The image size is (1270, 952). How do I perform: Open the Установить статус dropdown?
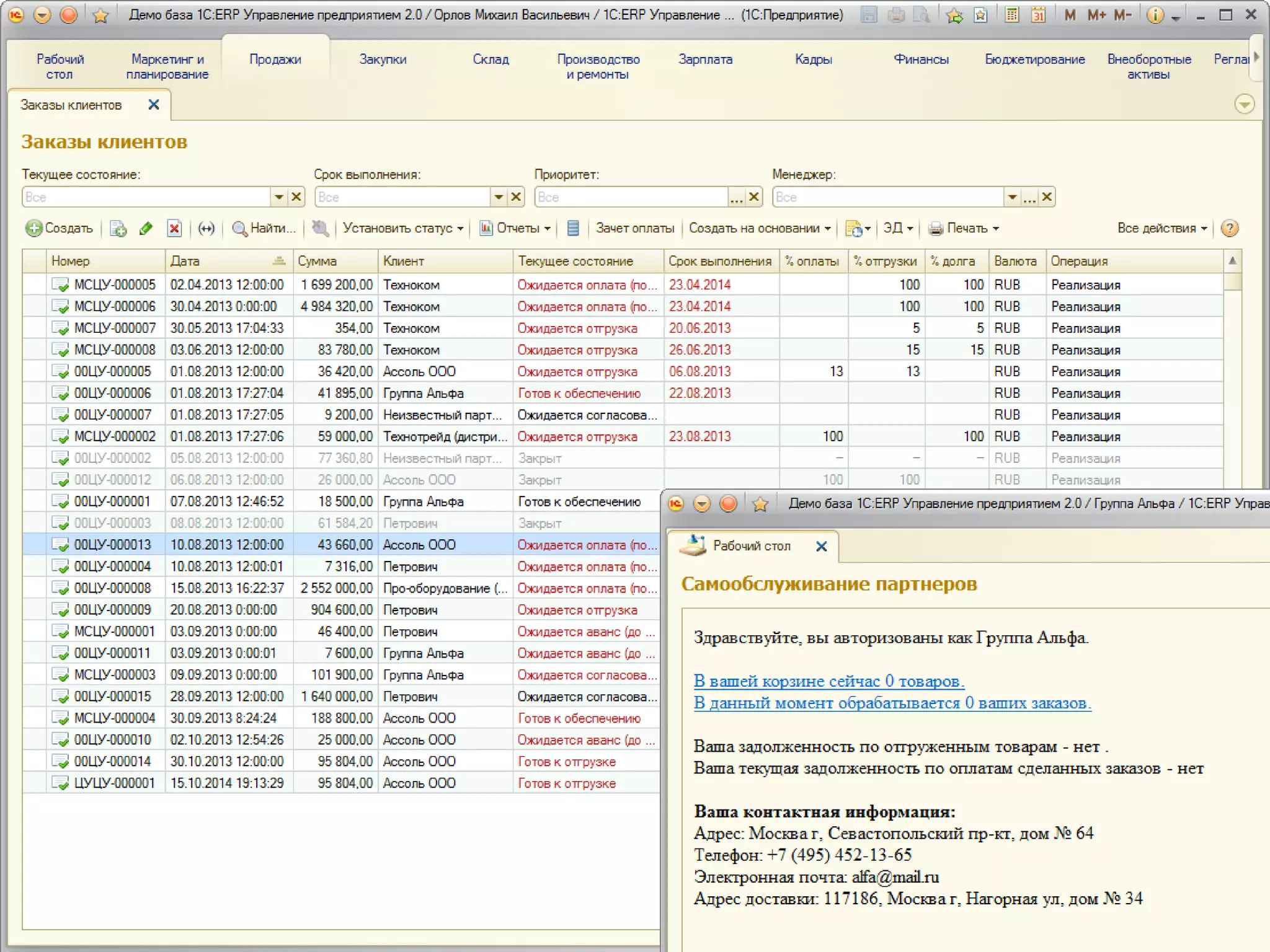403,229
